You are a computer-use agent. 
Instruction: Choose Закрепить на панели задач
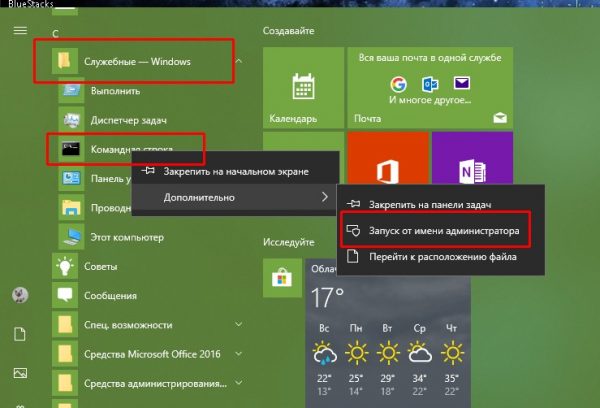pyautogui.click(x=440, y=204)
